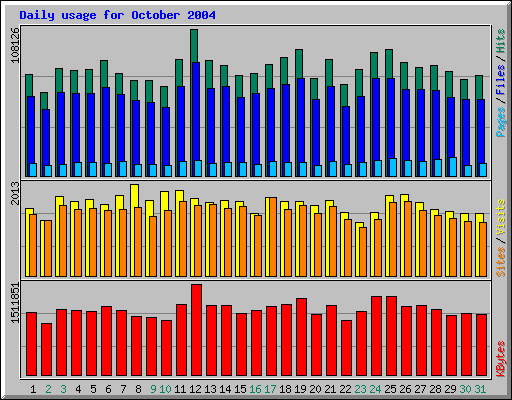The width and height of the screenshot is (512, 400).
Task: Click the tallest red KBytes bar on day 12
Action: pos(196,330)
